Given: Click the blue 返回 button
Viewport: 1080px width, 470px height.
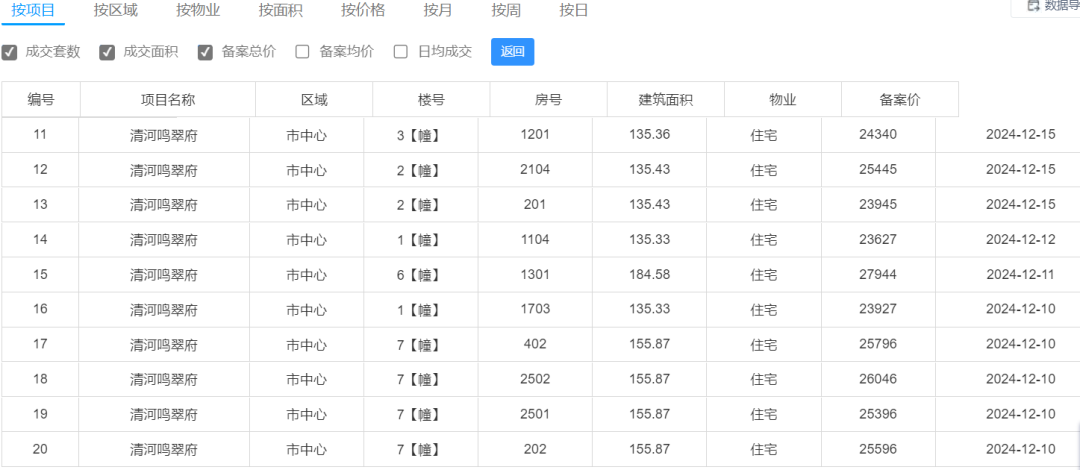Looking at the screenshot, I should pyautogui.click(x=512, y=52).
